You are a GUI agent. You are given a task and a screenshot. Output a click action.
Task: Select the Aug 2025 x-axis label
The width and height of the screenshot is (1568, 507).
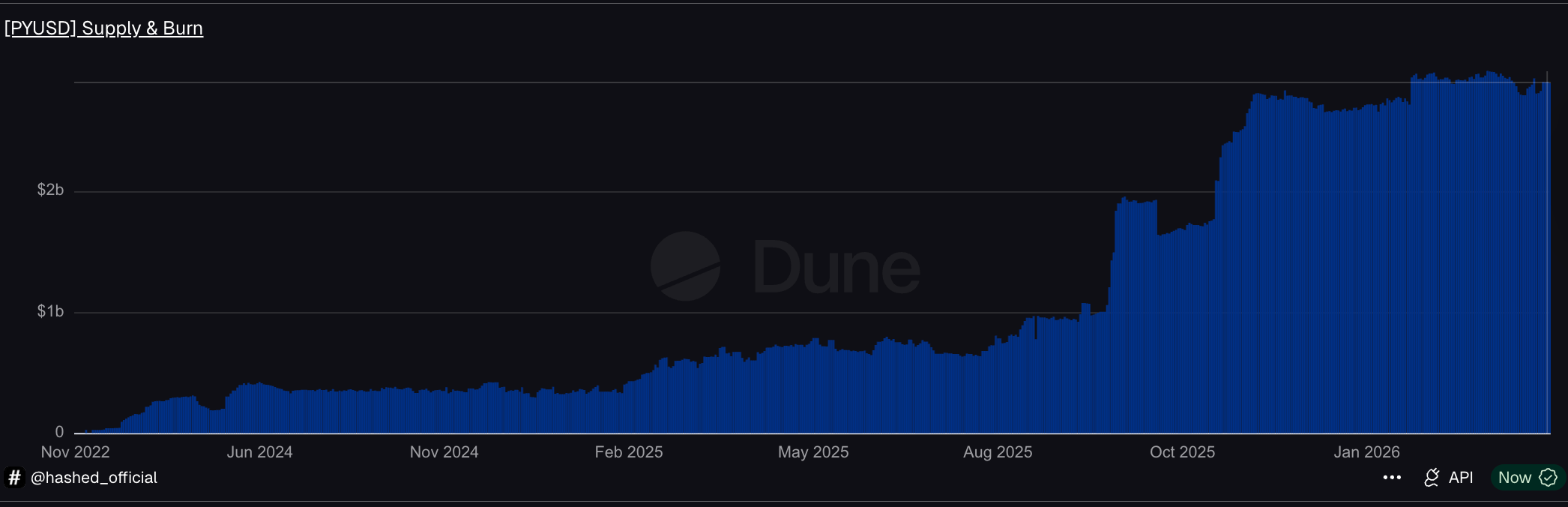coord(998,452)
